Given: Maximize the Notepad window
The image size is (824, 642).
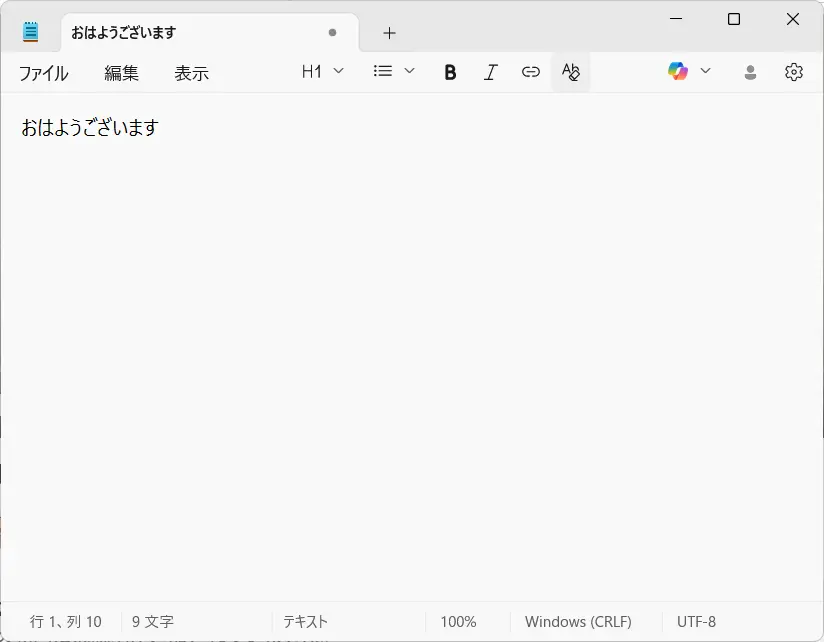Looking at the screenshot, I should coord(734,19).
